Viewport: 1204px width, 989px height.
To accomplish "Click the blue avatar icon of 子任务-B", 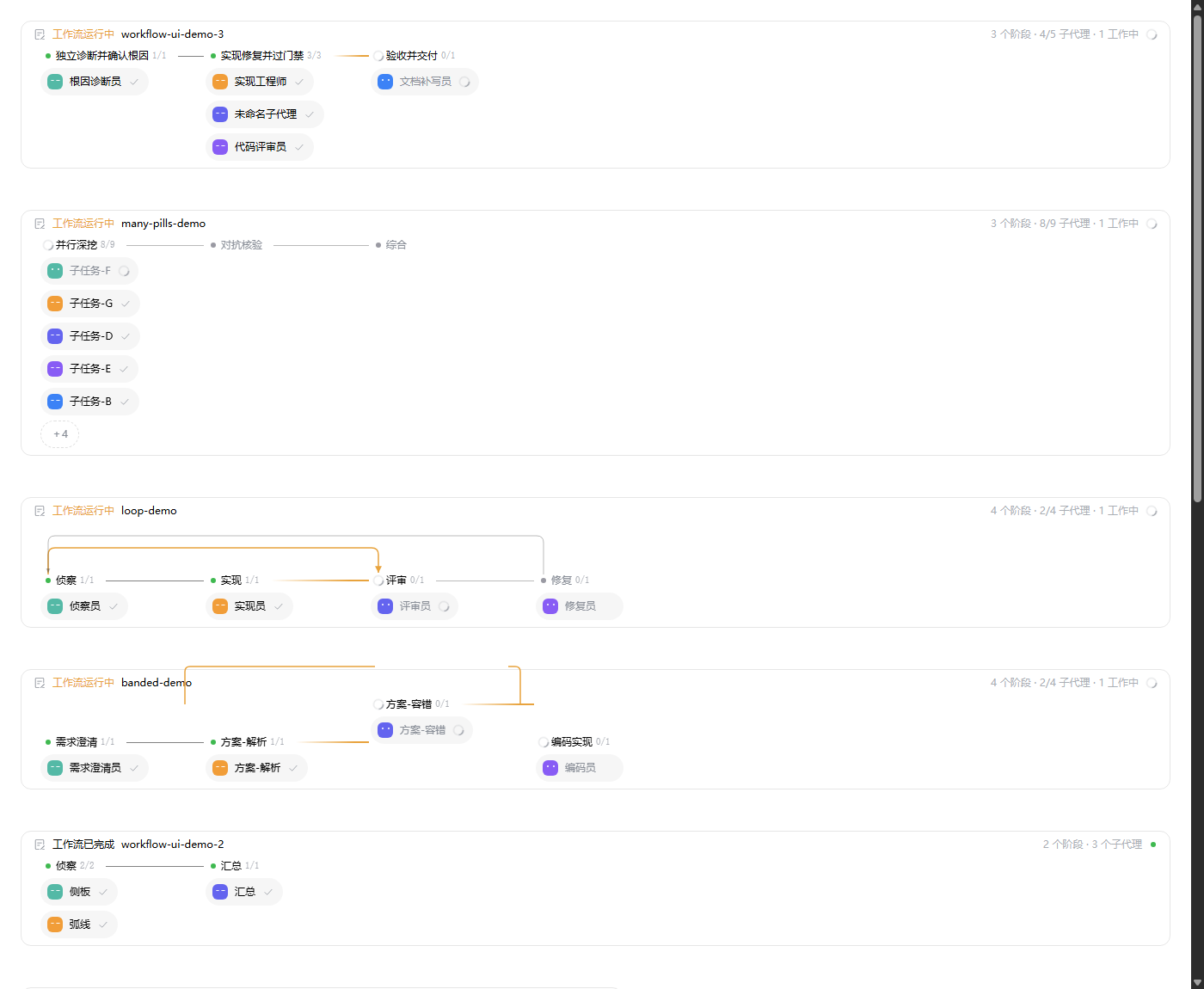I will [x=55, y=402].
